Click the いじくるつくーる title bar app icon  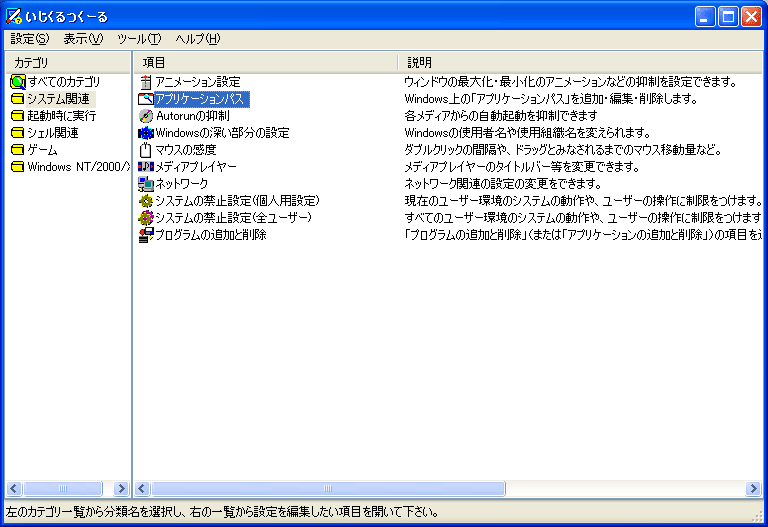tap(14, 16)
